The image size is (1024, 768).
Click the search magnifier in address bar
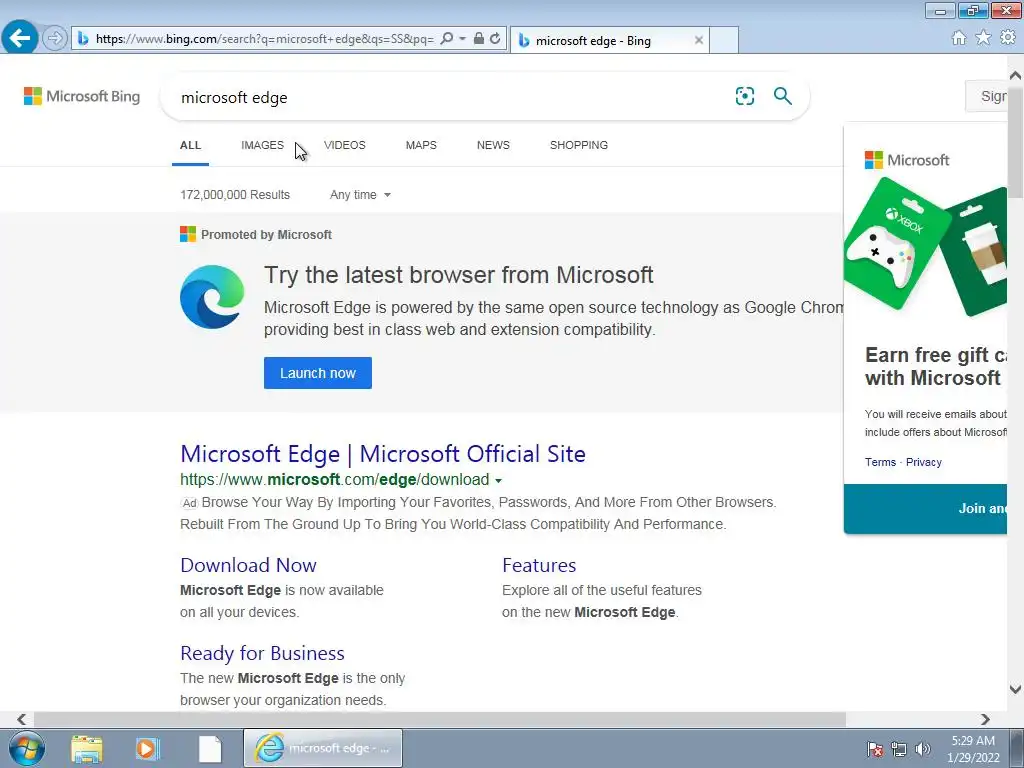pos(447,39)
